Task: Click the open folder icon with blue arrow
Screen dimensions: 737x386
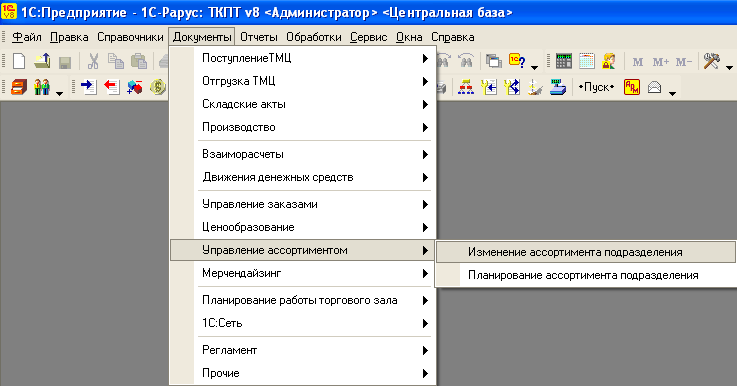Action: coord(42,61)
